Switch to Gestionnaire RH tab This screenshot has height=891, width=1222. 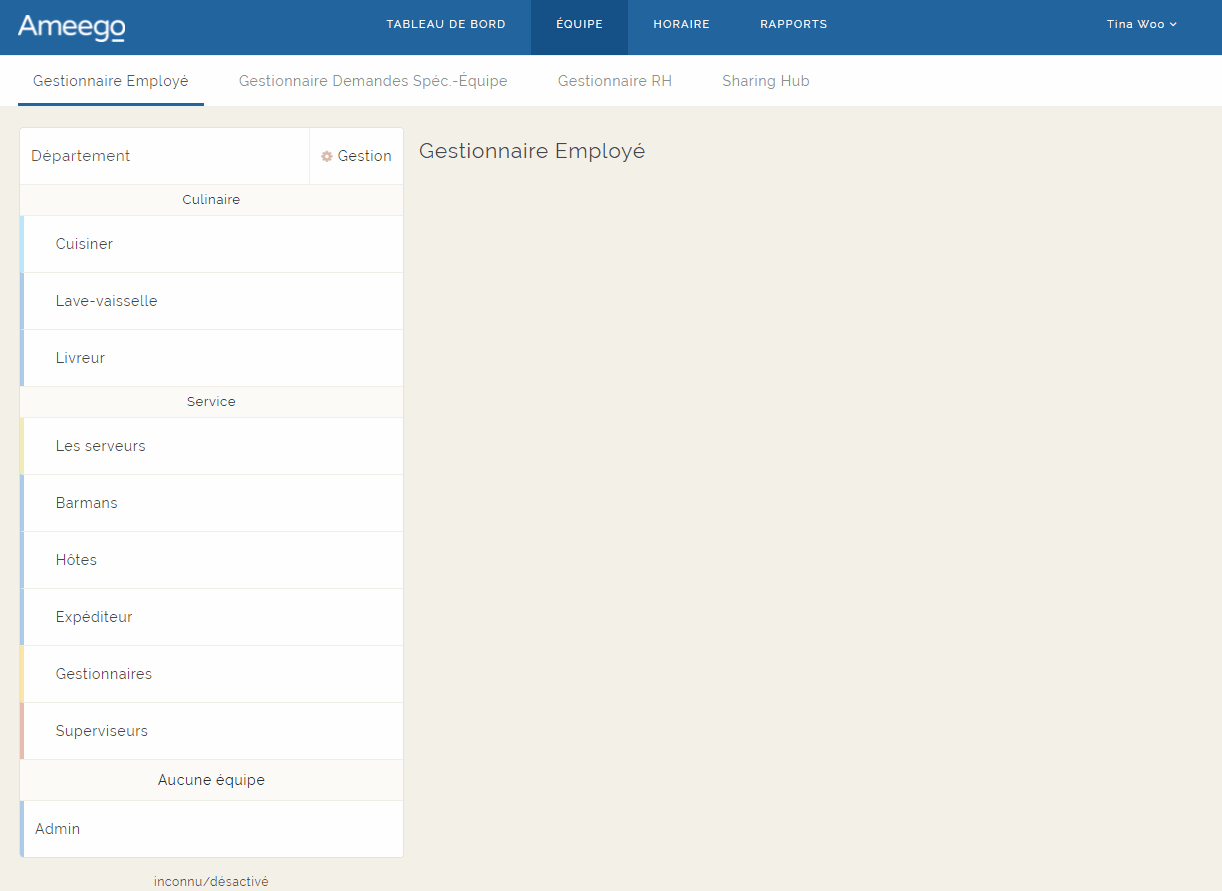pyautogui.click(x=615, y=81)
